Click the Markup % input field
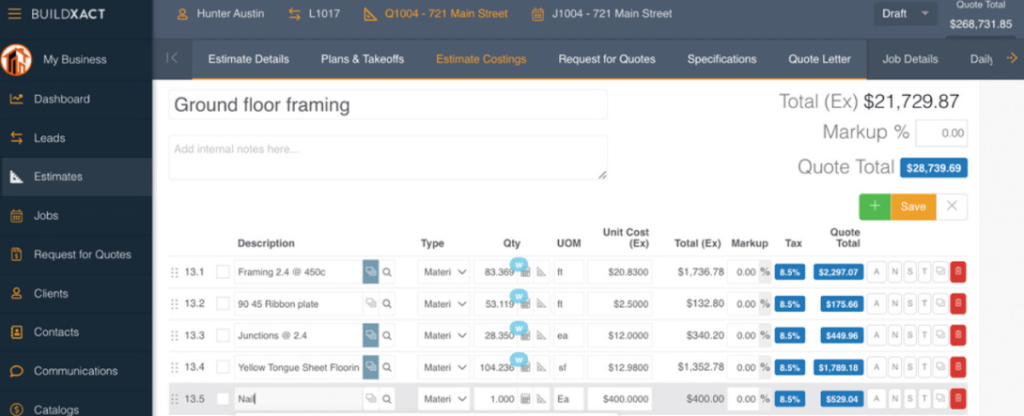 942,133
